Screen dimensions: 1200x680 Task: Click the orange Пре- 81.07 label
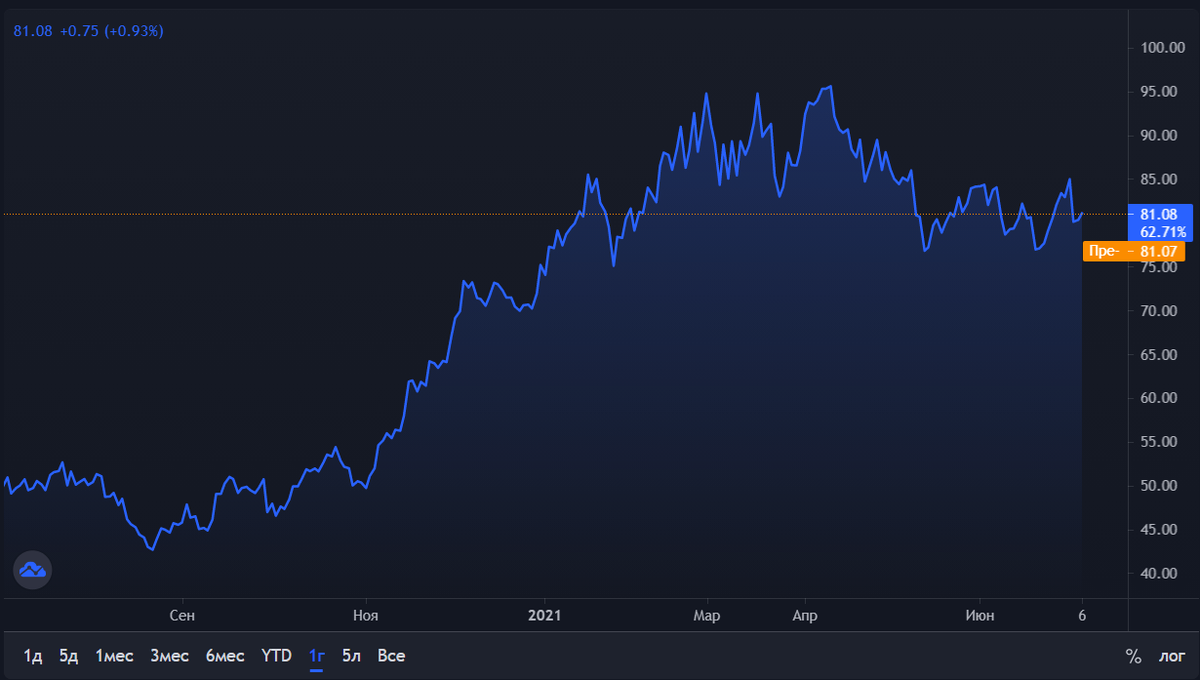pyautogui.click(x=1133, y=251)
